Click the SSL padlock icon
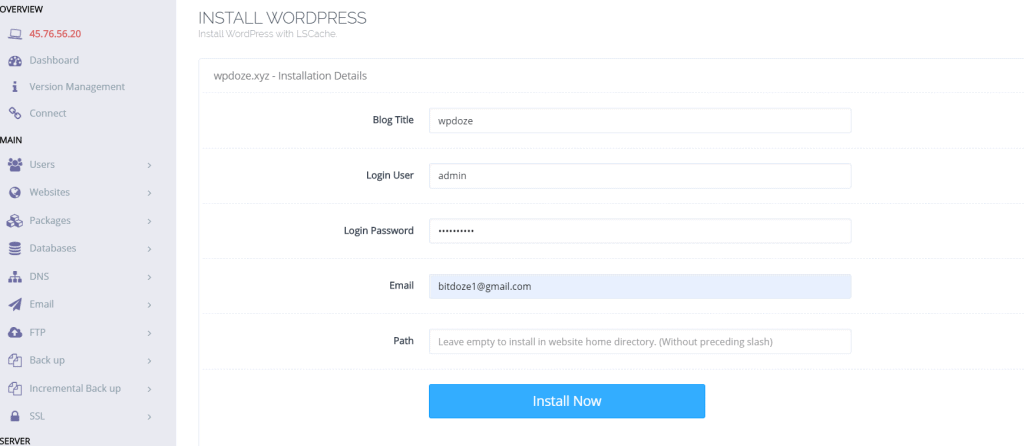1024x446 pixels. [x=15, y=417]
